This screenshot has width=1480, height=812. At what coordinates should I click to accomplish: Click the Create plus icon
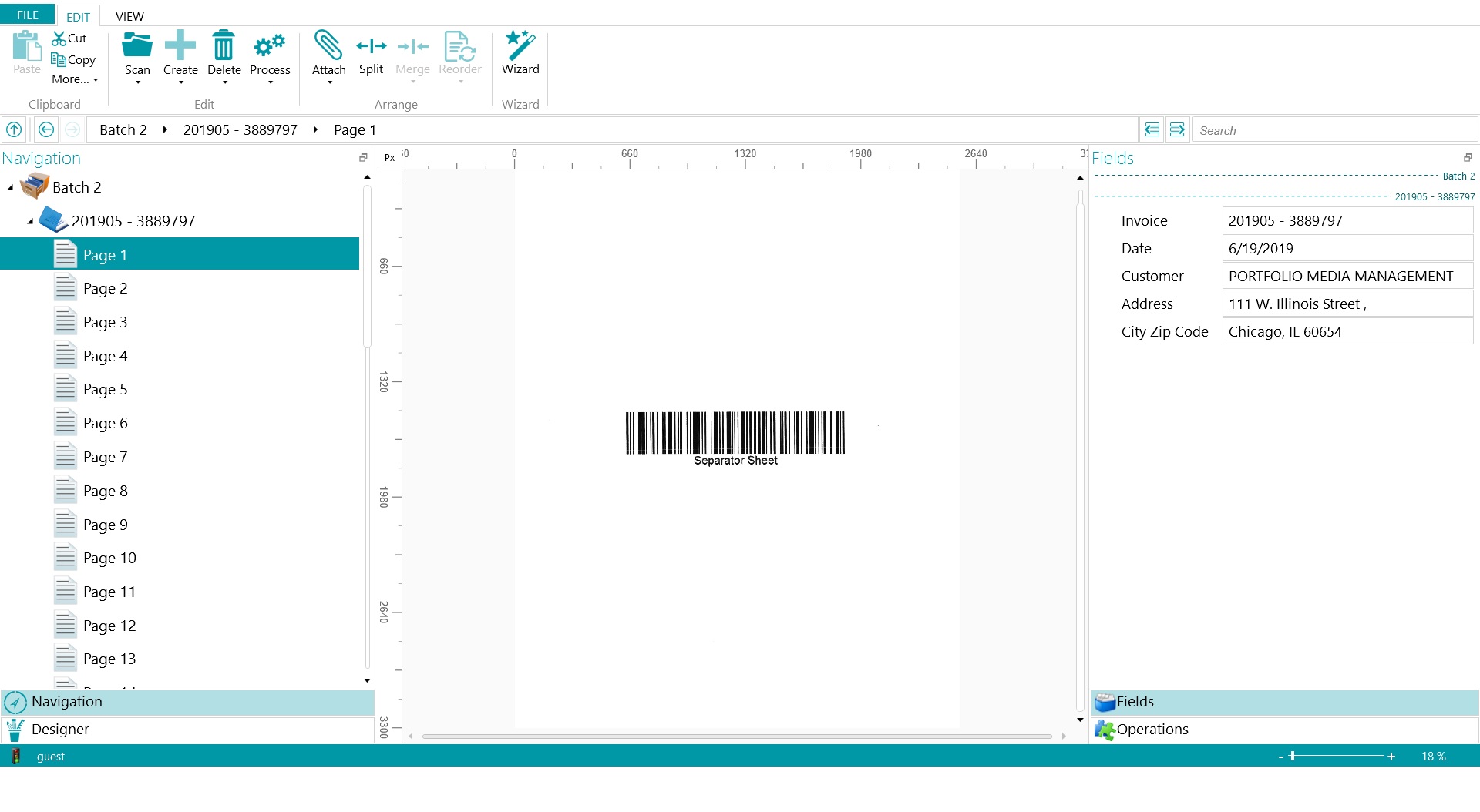tap(180, 45)
